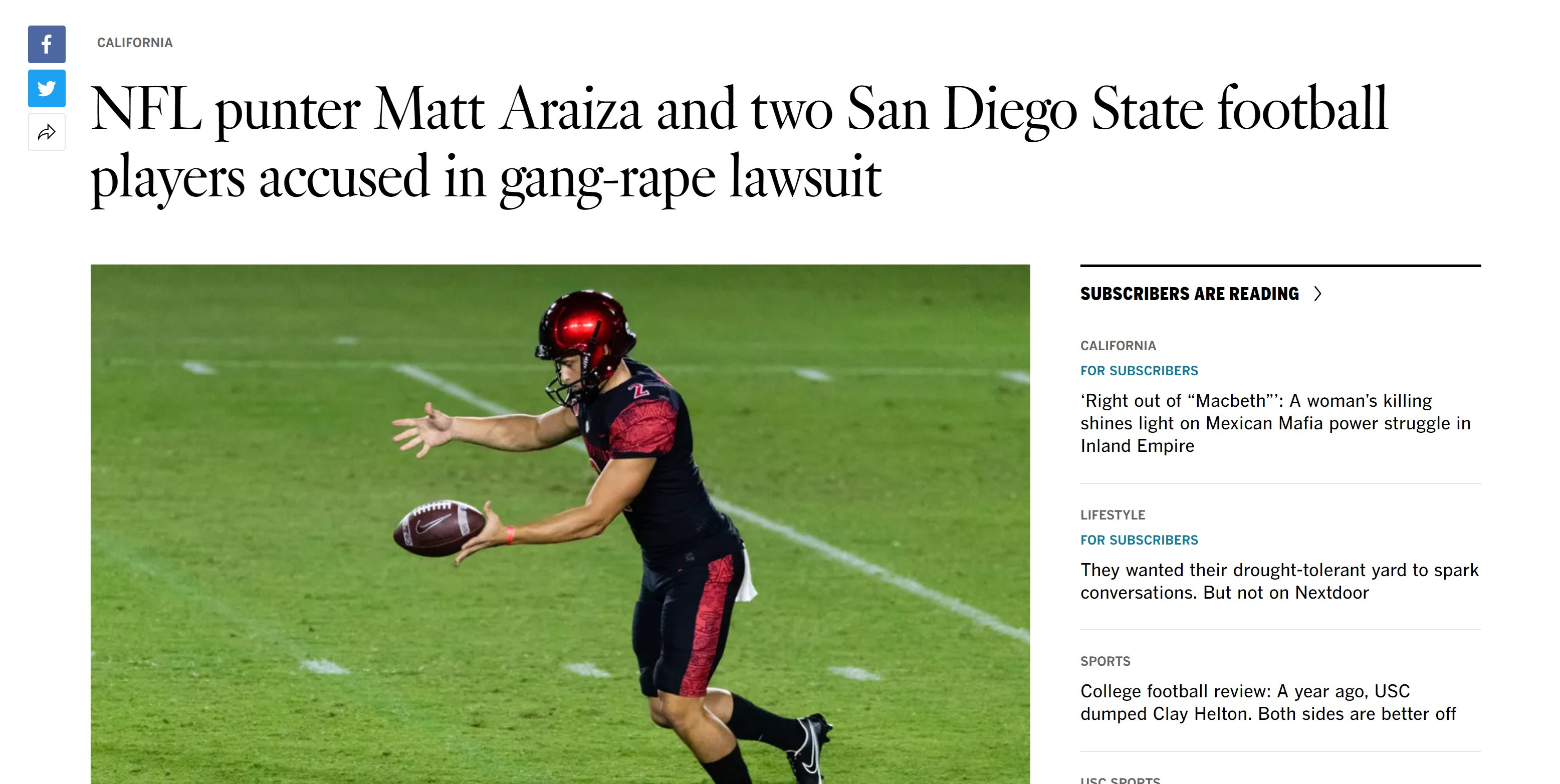Viewport: 1560px width, 784px height.
Task: Open the Subscribers Are Reading heading
Action: [1189, 294]
